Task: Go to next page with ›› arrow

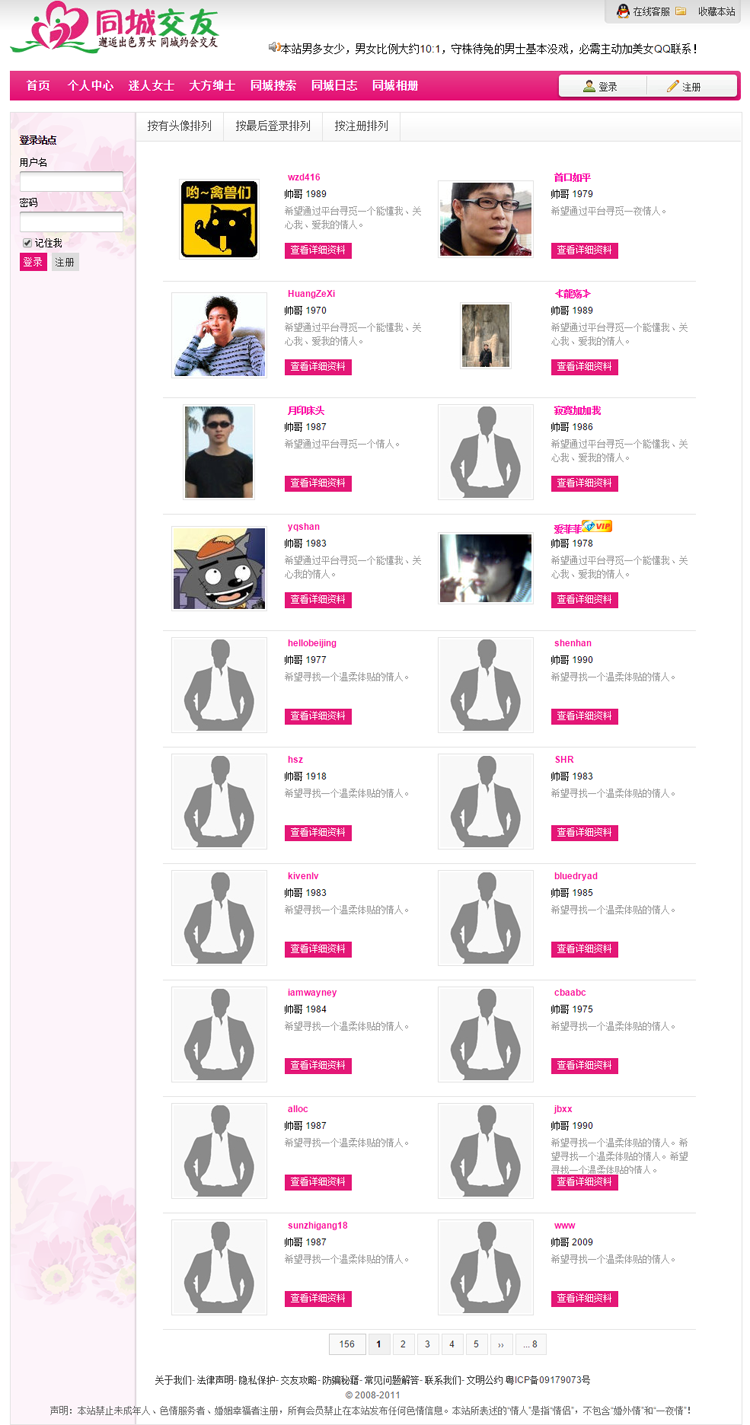Action: (501, 1344)
